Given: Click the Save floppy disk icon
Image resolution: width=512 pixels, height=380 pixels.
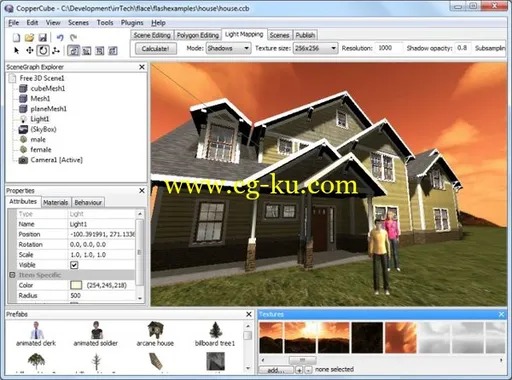Looking at the screenshot, I should pyautogui.click(x=43, y=37).
